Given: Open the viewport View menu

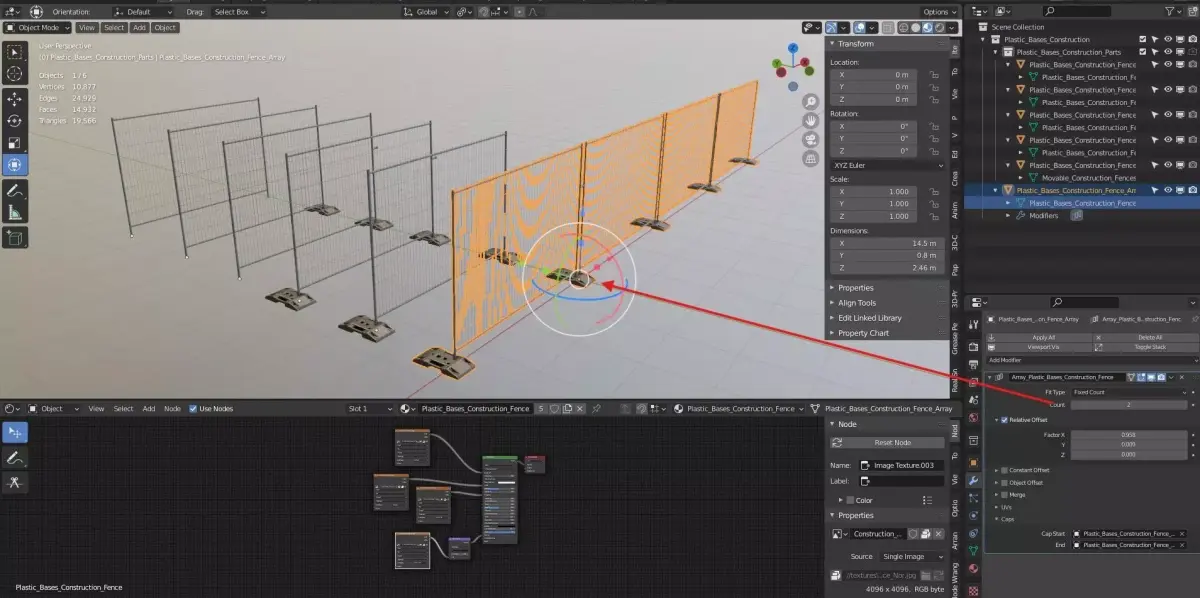Looking at the screenshot, I should [87, 28].
